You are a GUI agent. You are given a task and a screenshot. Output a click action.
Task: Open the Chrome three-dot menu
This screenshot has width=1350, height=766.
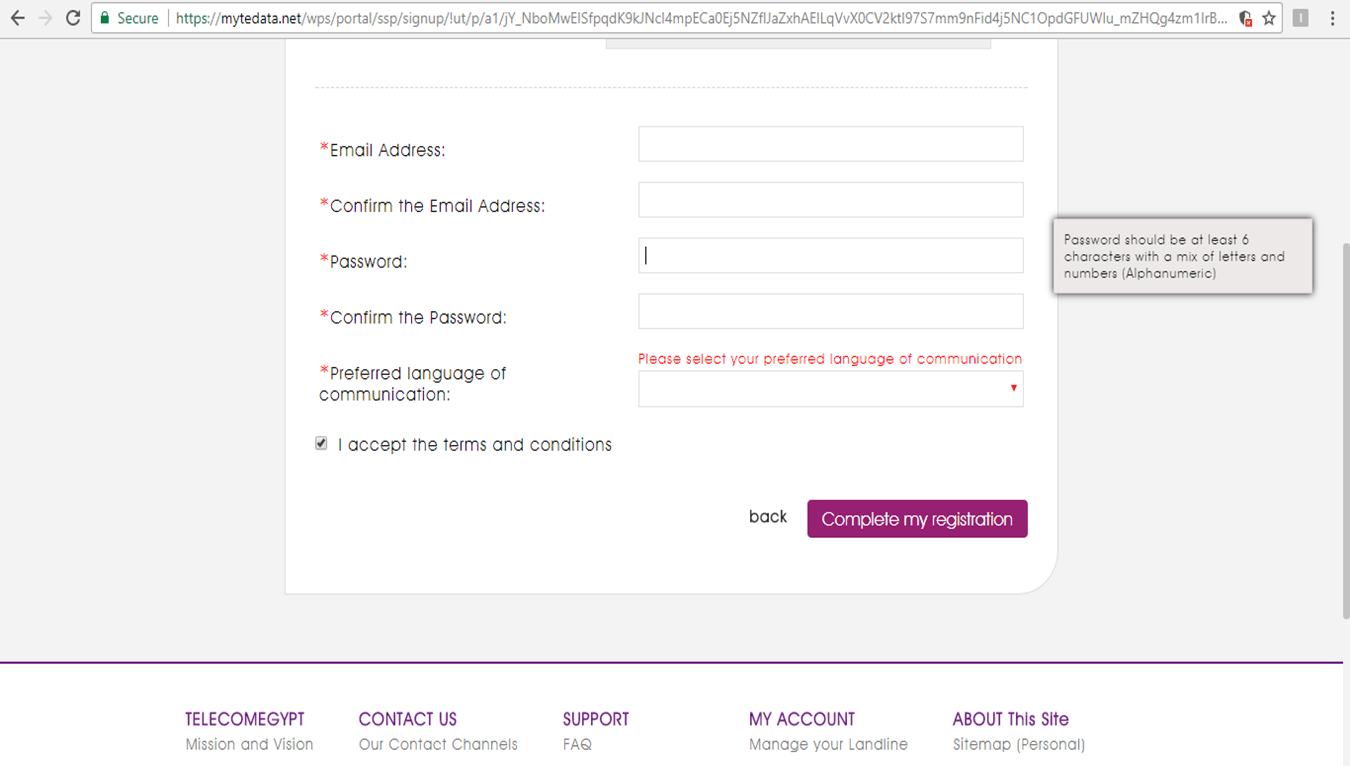tap(1332, 18)
